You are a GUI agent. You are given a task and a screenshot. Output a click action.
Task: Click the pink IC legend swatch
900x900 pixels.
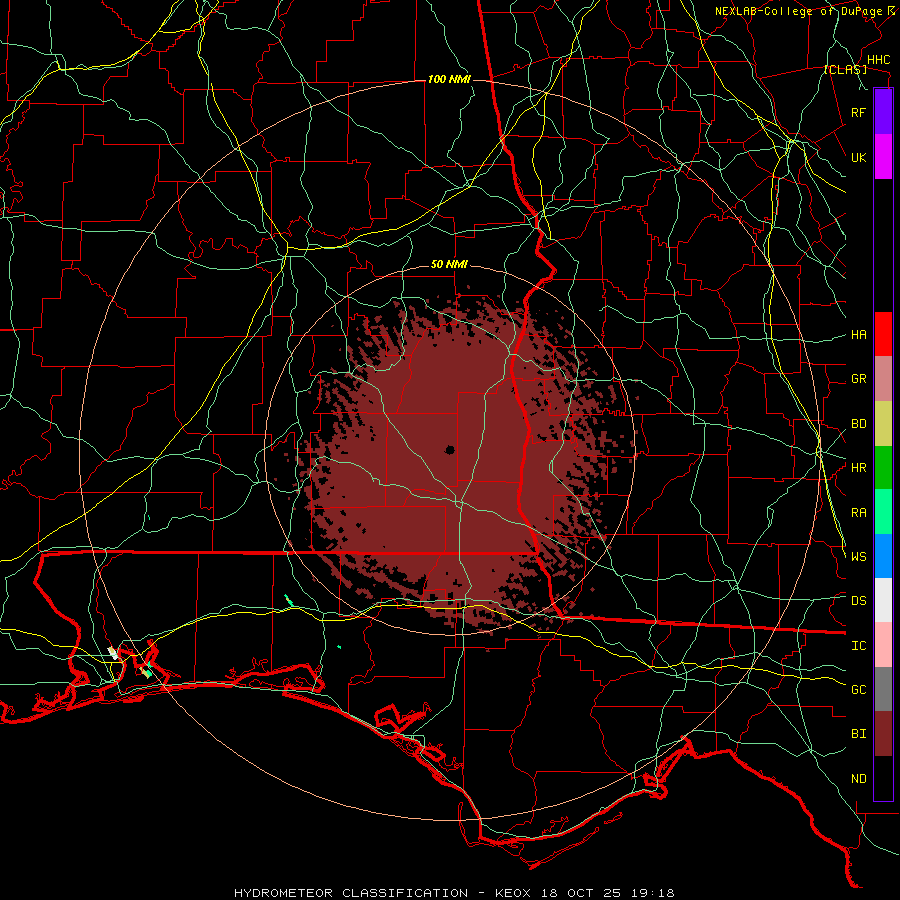click(883, 645)
